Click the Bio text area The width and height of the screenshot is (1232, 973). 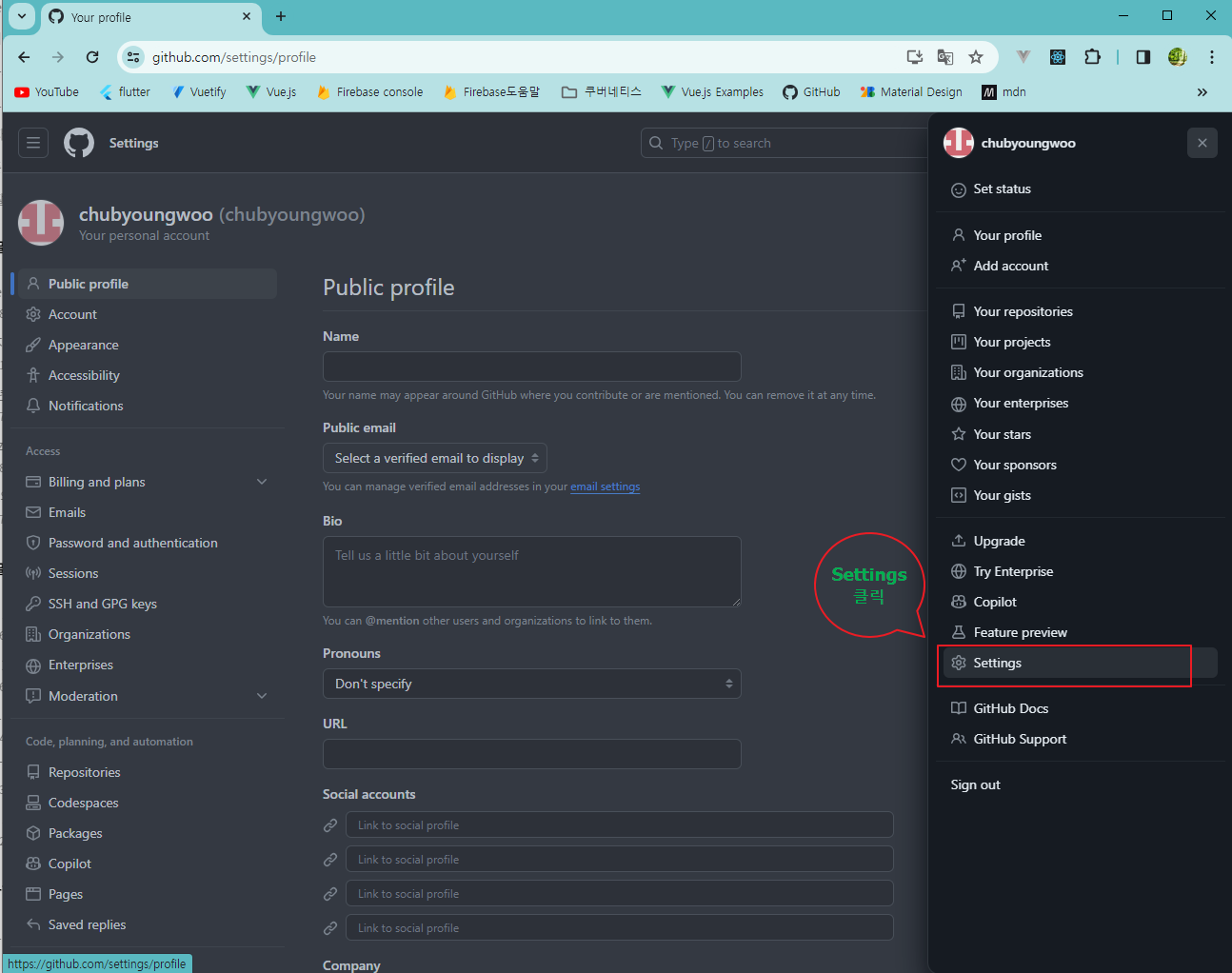[532, 571]
